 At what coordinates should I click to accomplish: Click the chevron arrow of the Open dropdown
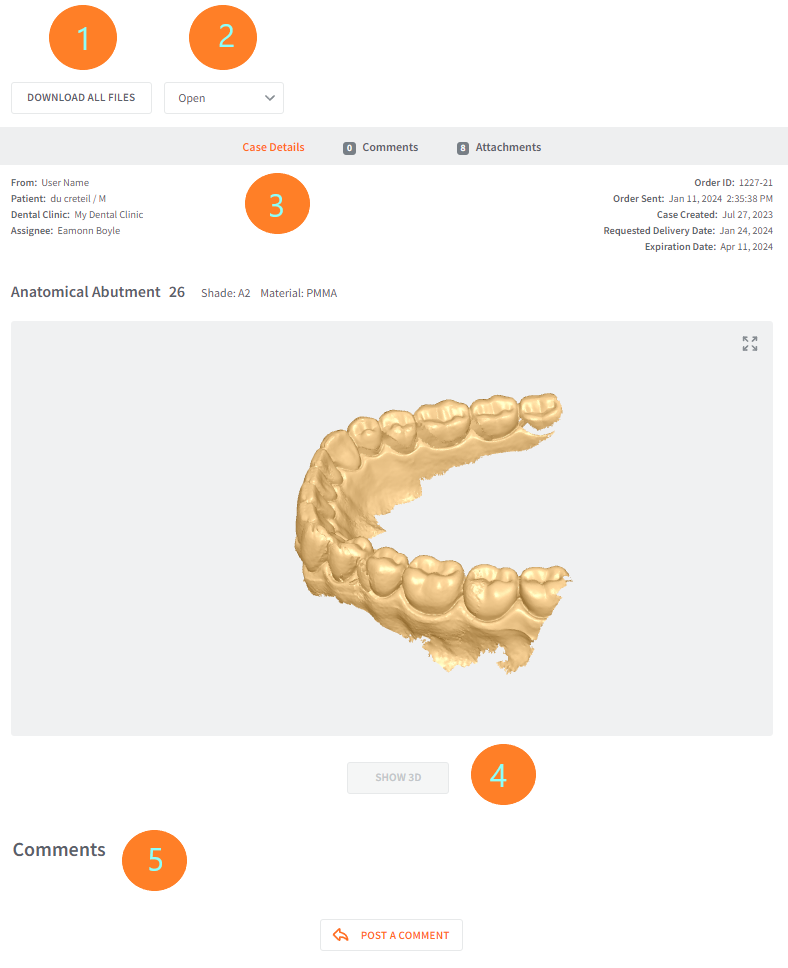click(x=270, y=98)
